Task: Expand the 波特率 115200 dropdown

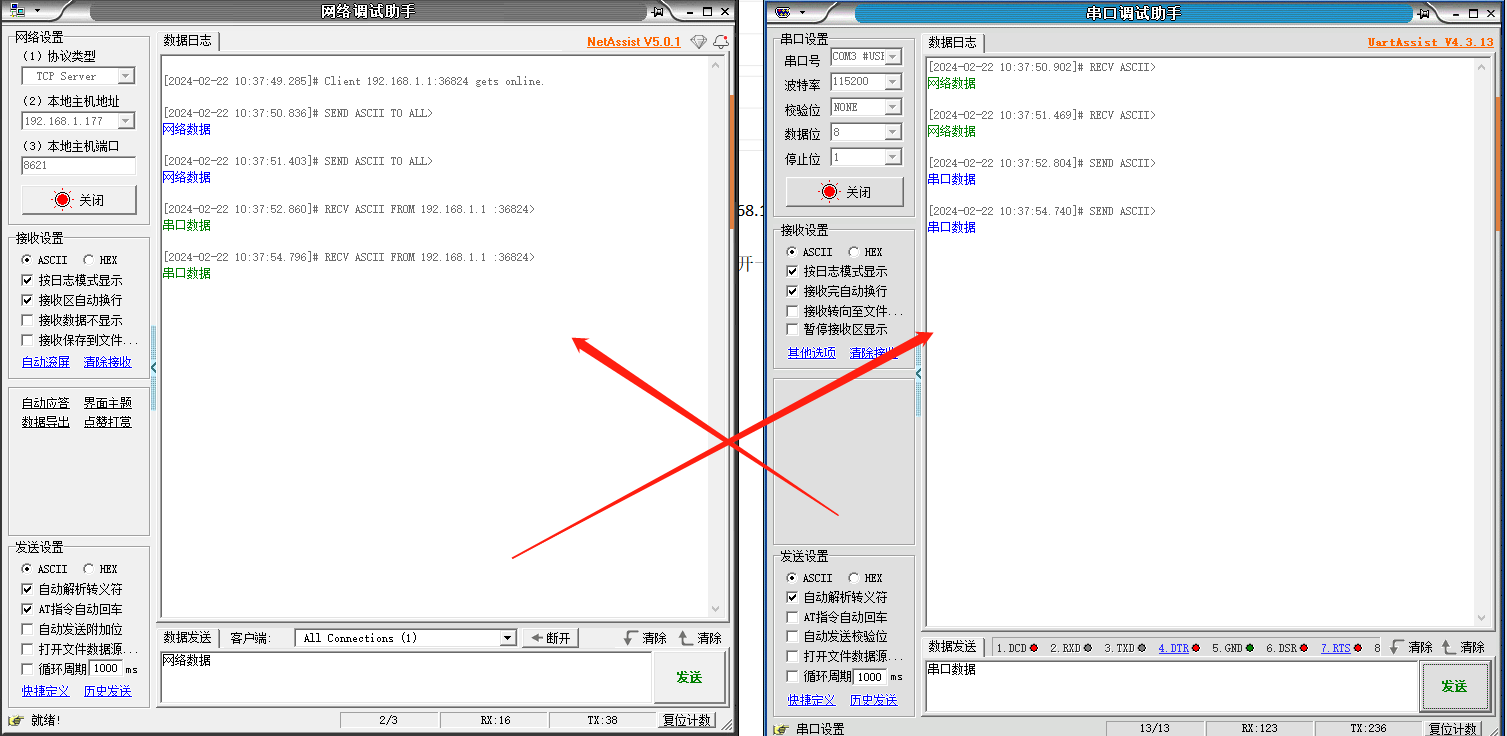Action: (x=892, y=82)
